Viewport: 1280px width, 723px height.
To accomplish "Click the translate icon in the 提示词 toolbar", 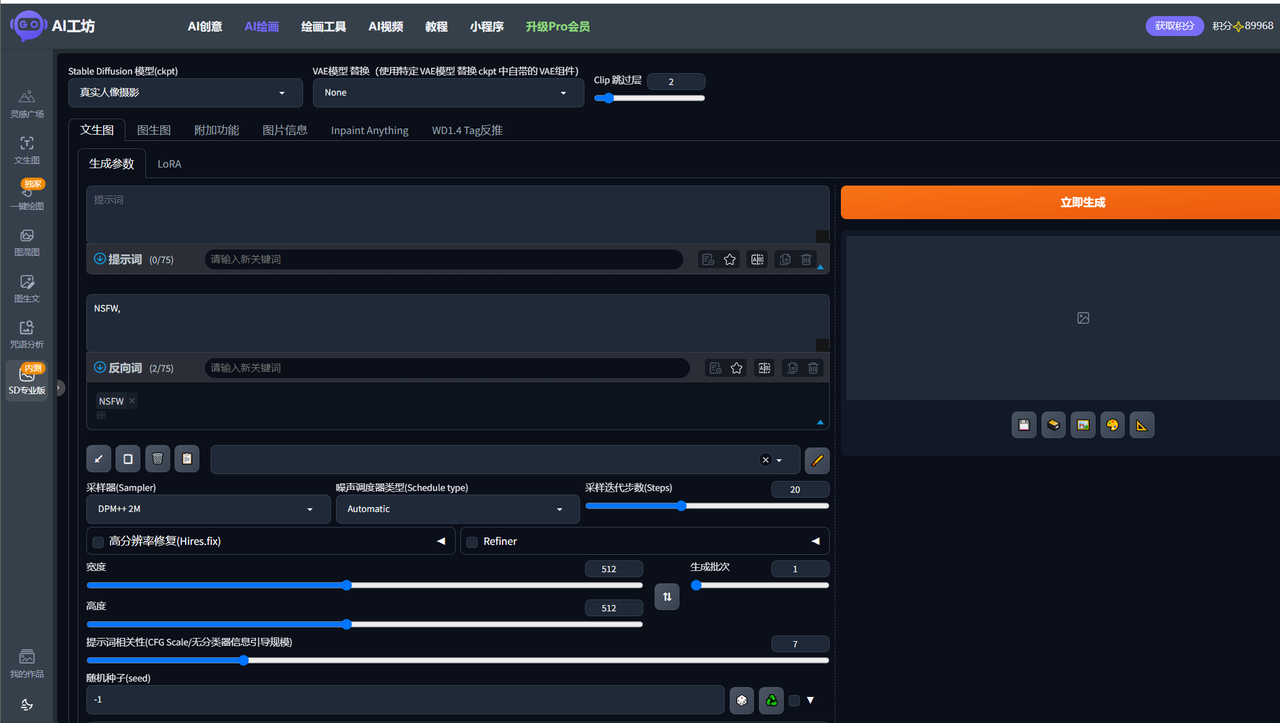I will click(758, 260).
